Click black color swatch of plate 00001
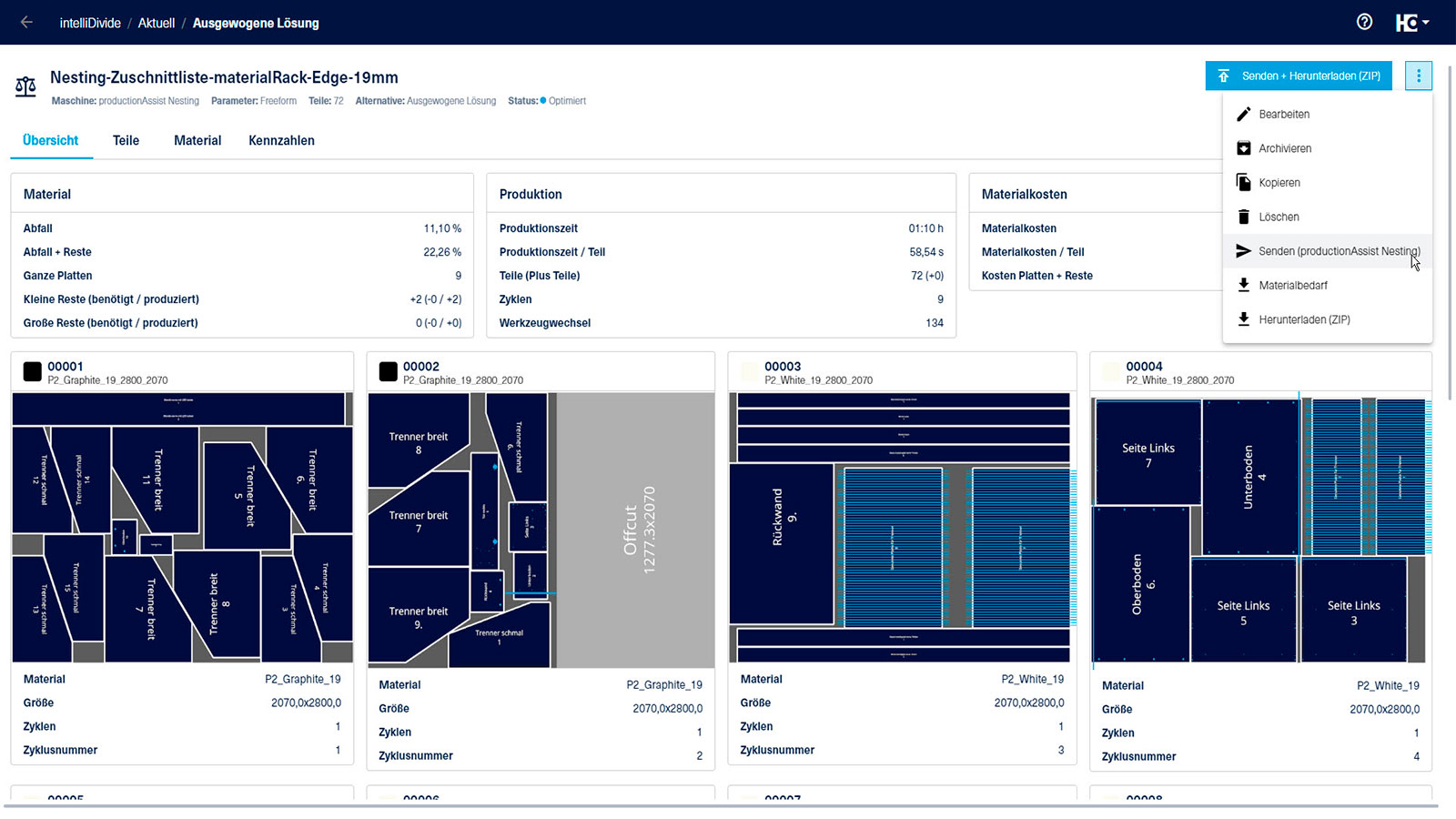This screenshot has height=819, width=1456. point(32,371)
